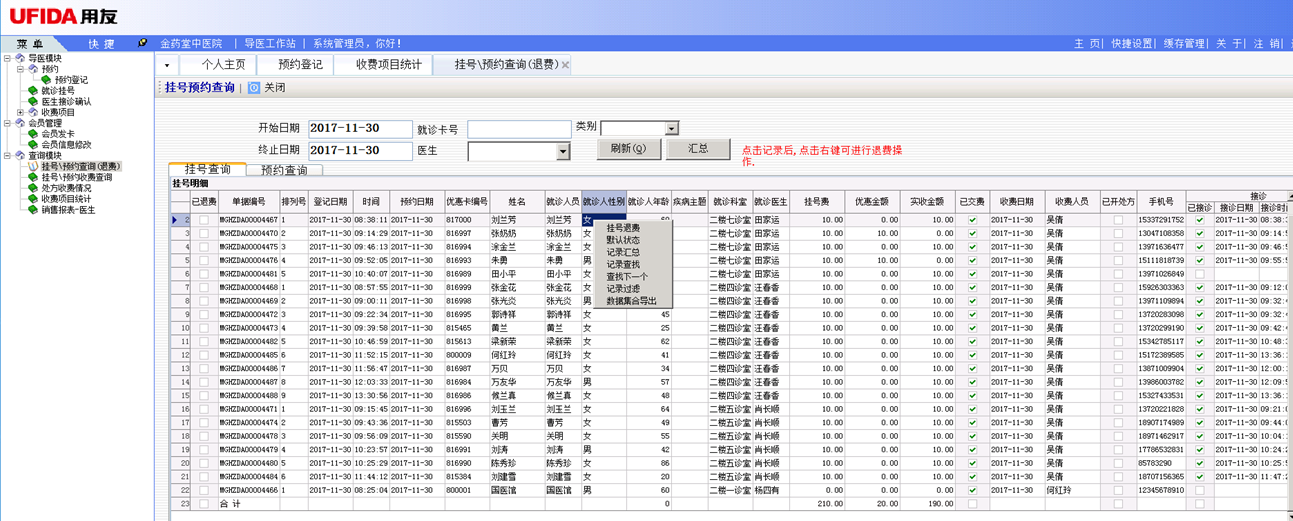Click the green book icon for 会员信息修改

pos(33,145)
